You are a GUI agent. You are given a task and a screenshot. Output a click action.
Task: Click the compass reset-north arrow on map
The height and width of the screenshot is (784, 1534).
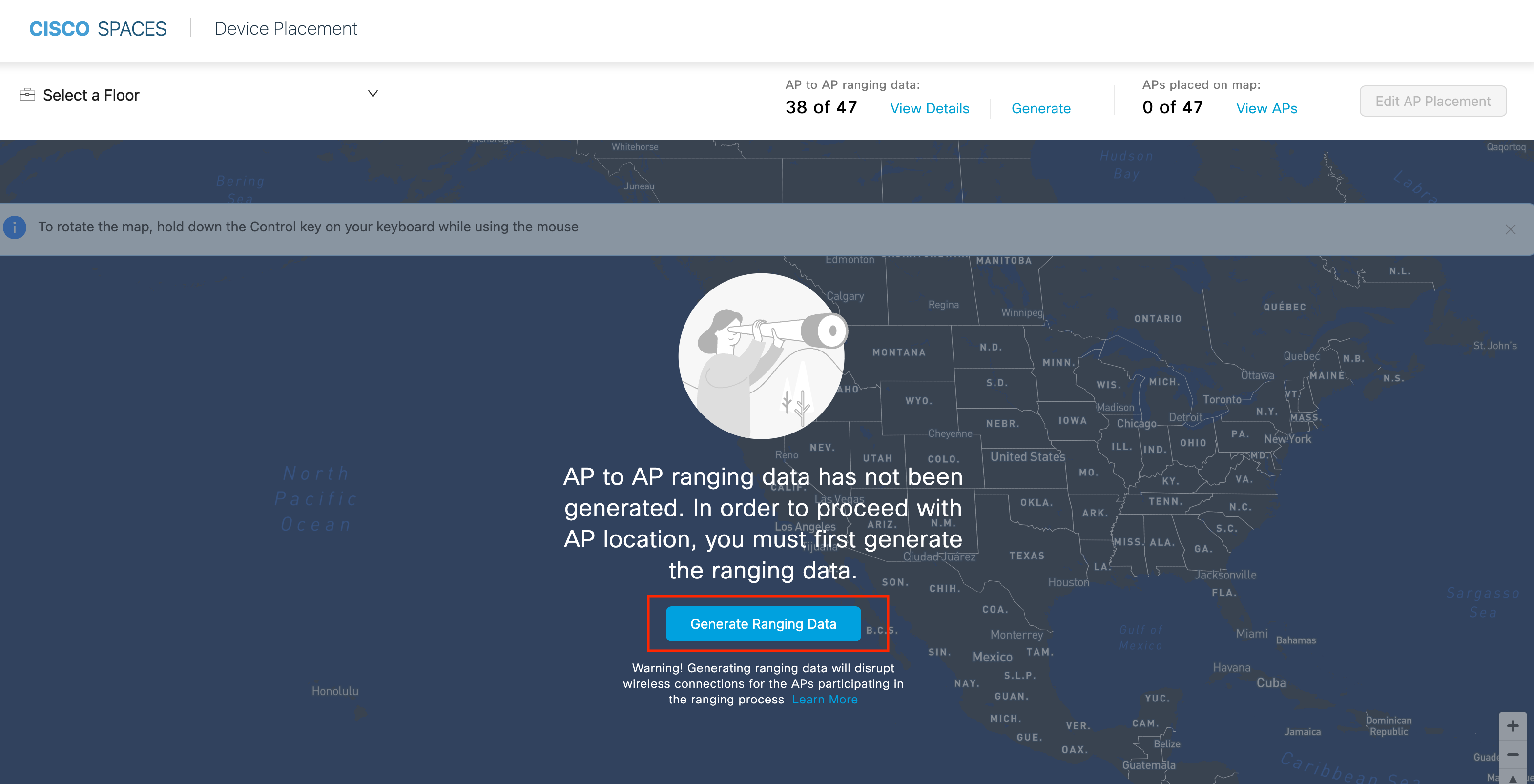pos(1512,778)
